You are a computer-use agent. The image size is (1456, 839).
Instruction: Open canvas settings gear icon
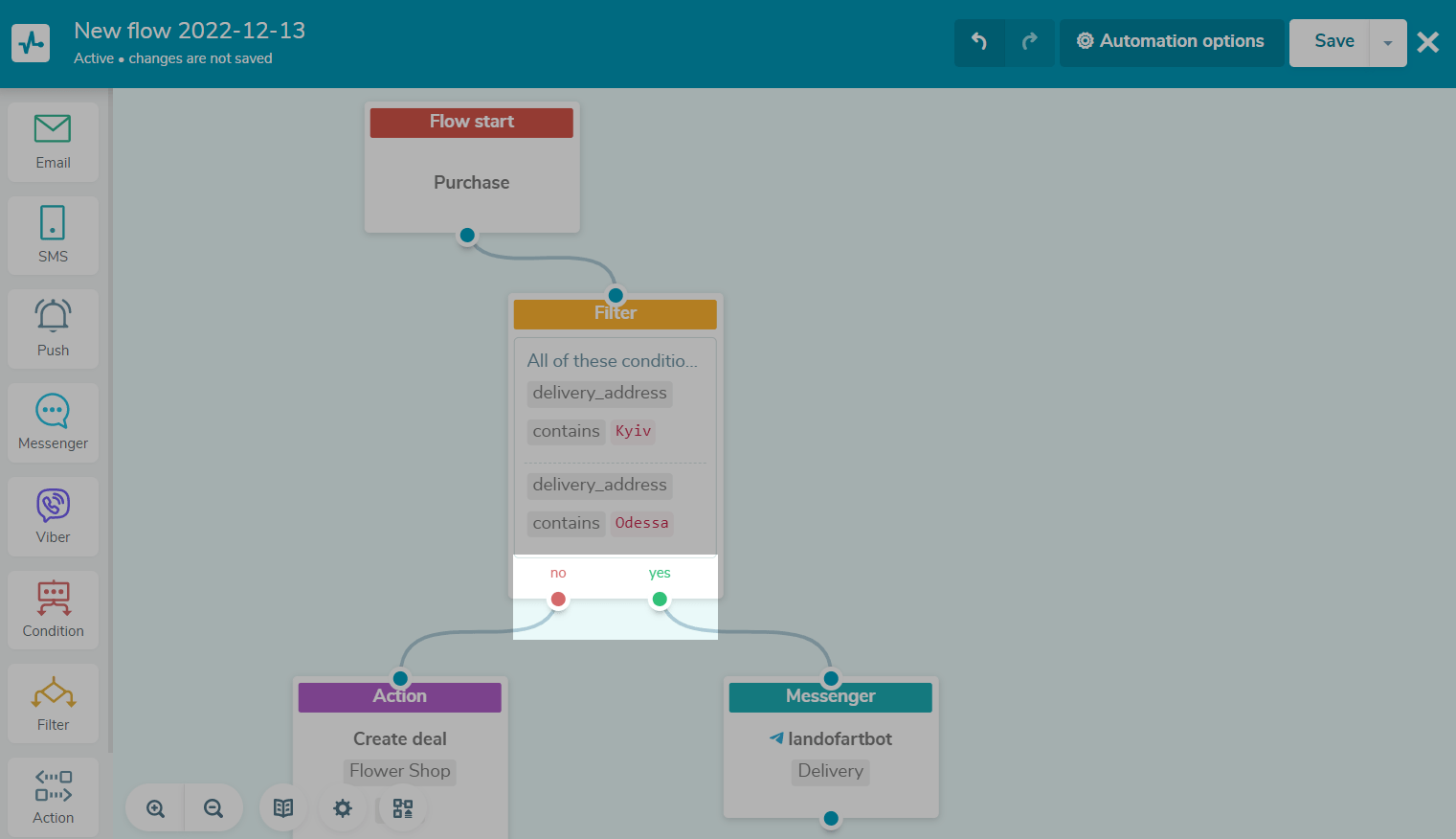pyautogui.click(x=343, y=808)
